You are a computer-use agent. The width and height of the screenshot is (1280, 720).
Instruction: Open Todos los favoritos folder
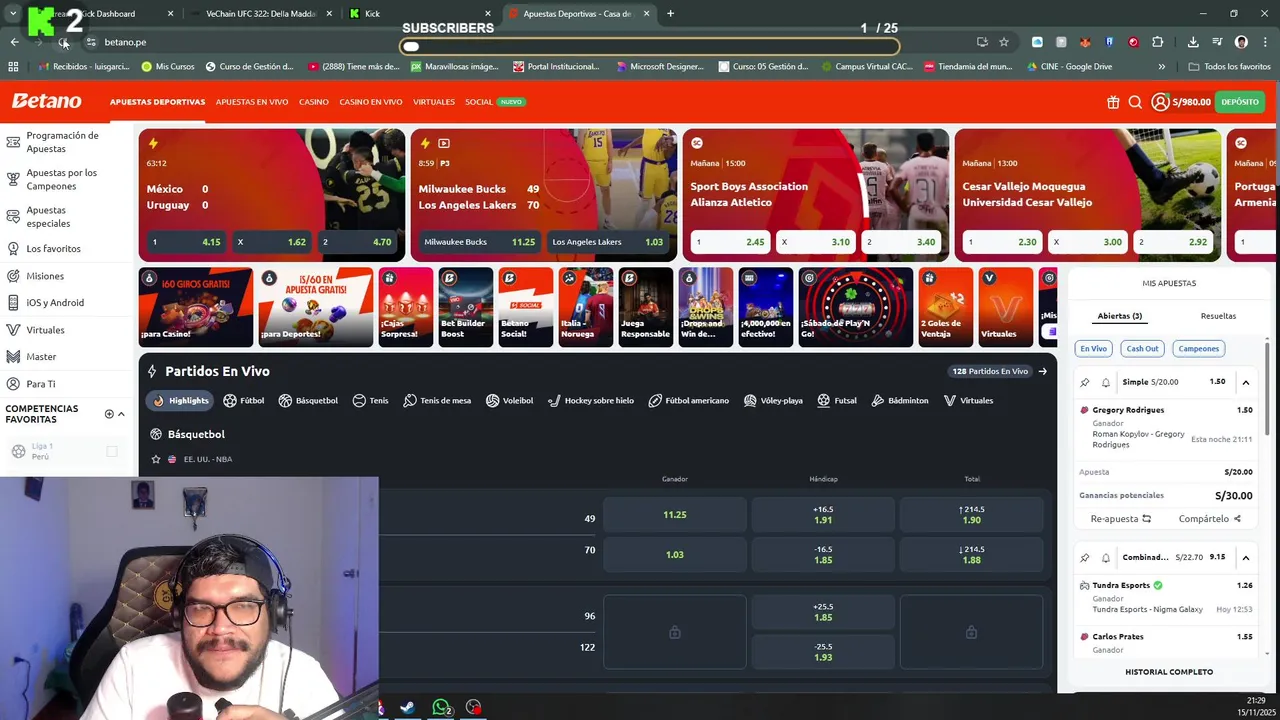point(1230,66)
